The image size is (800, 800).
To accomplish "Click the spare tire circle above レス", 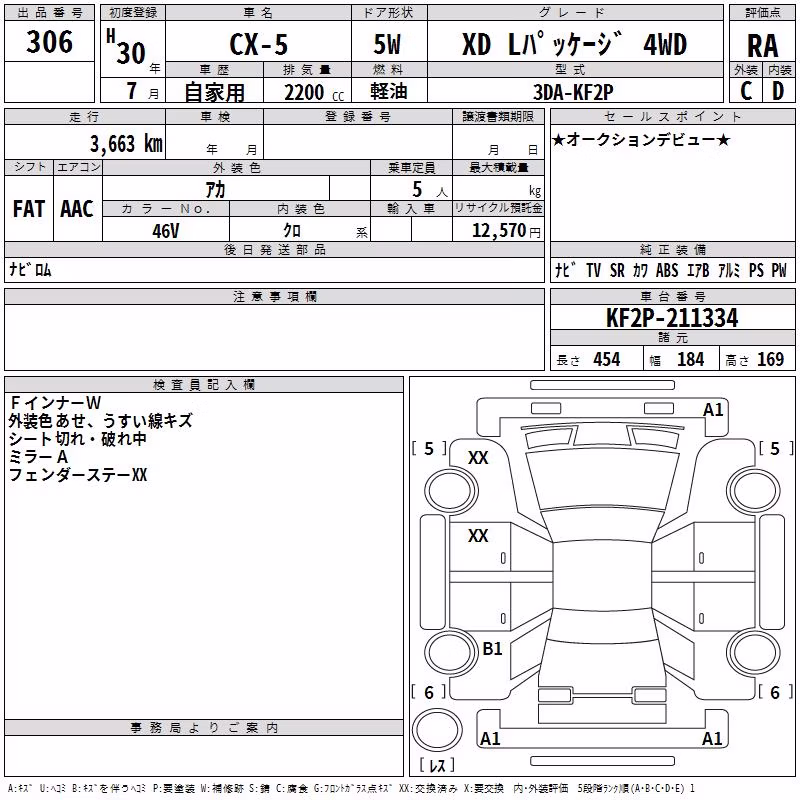I will coord(437,730).
